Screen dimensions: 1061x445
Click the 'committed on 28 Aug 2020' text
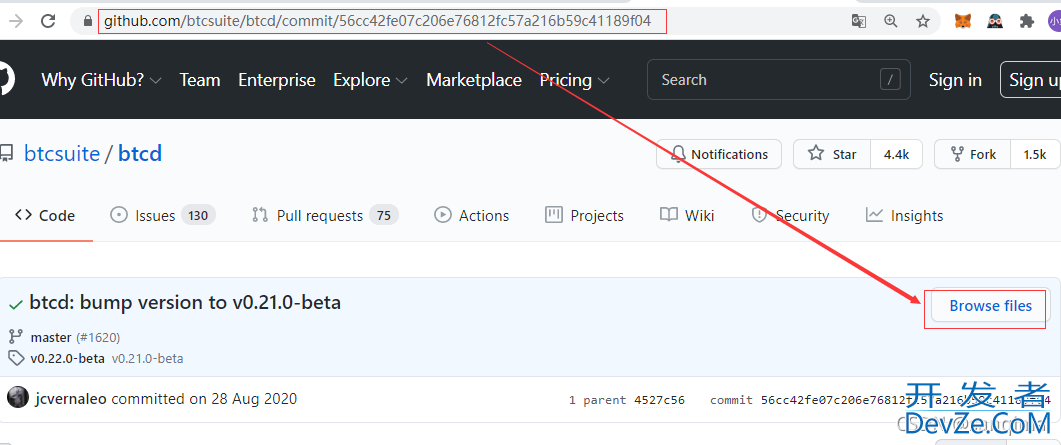(204, 398)
